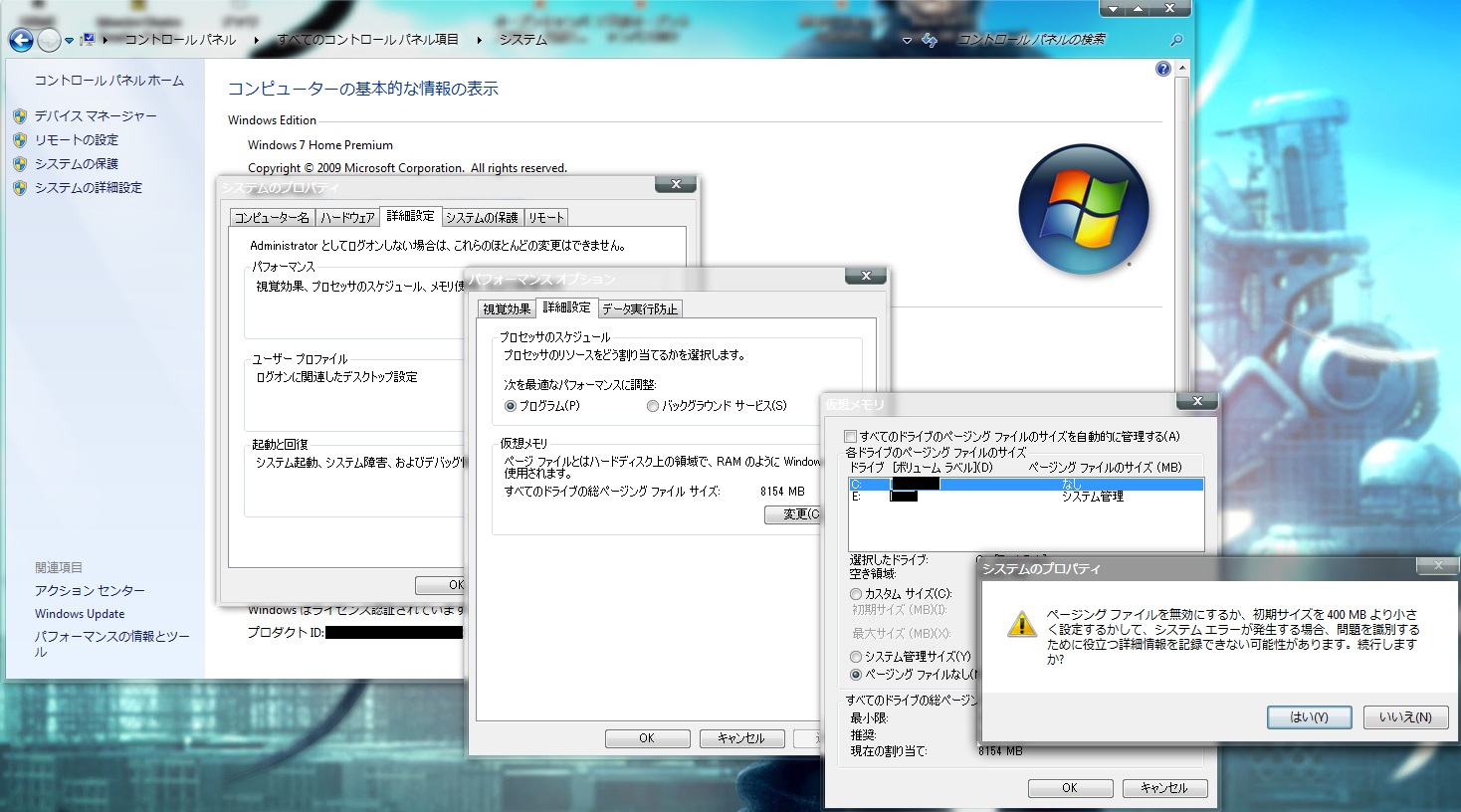
Task: Click OK in パフォーマンスオプション
Action: pyautogui.click(x=647, y=738)
